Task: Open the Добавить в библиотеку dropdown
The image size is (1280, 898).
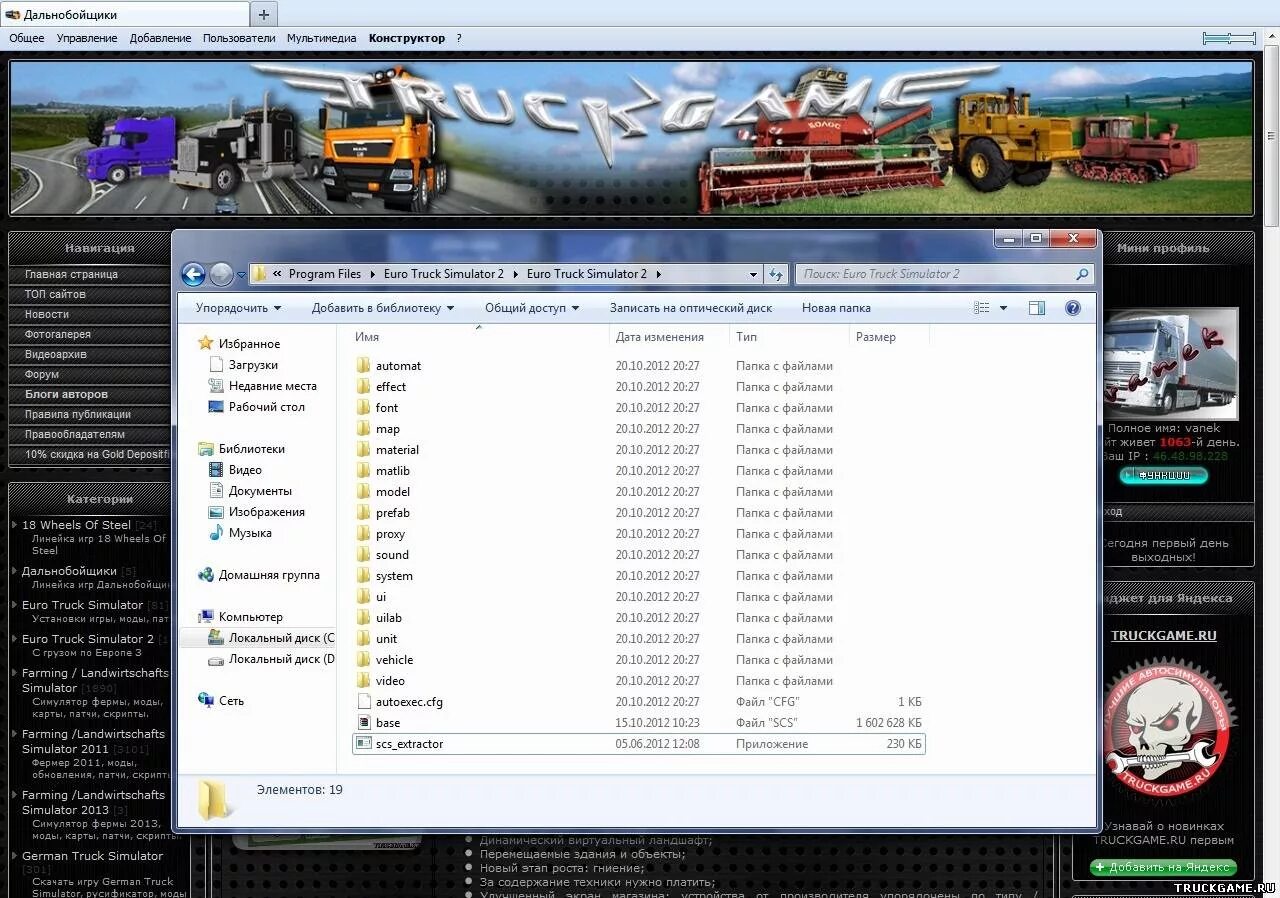Action: pos(383,308)
